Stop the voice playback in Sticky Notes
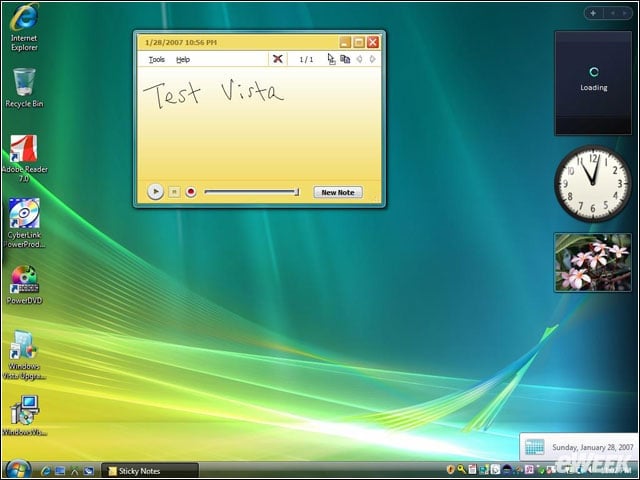The image size is (640, 480). [x=174, y=192]
